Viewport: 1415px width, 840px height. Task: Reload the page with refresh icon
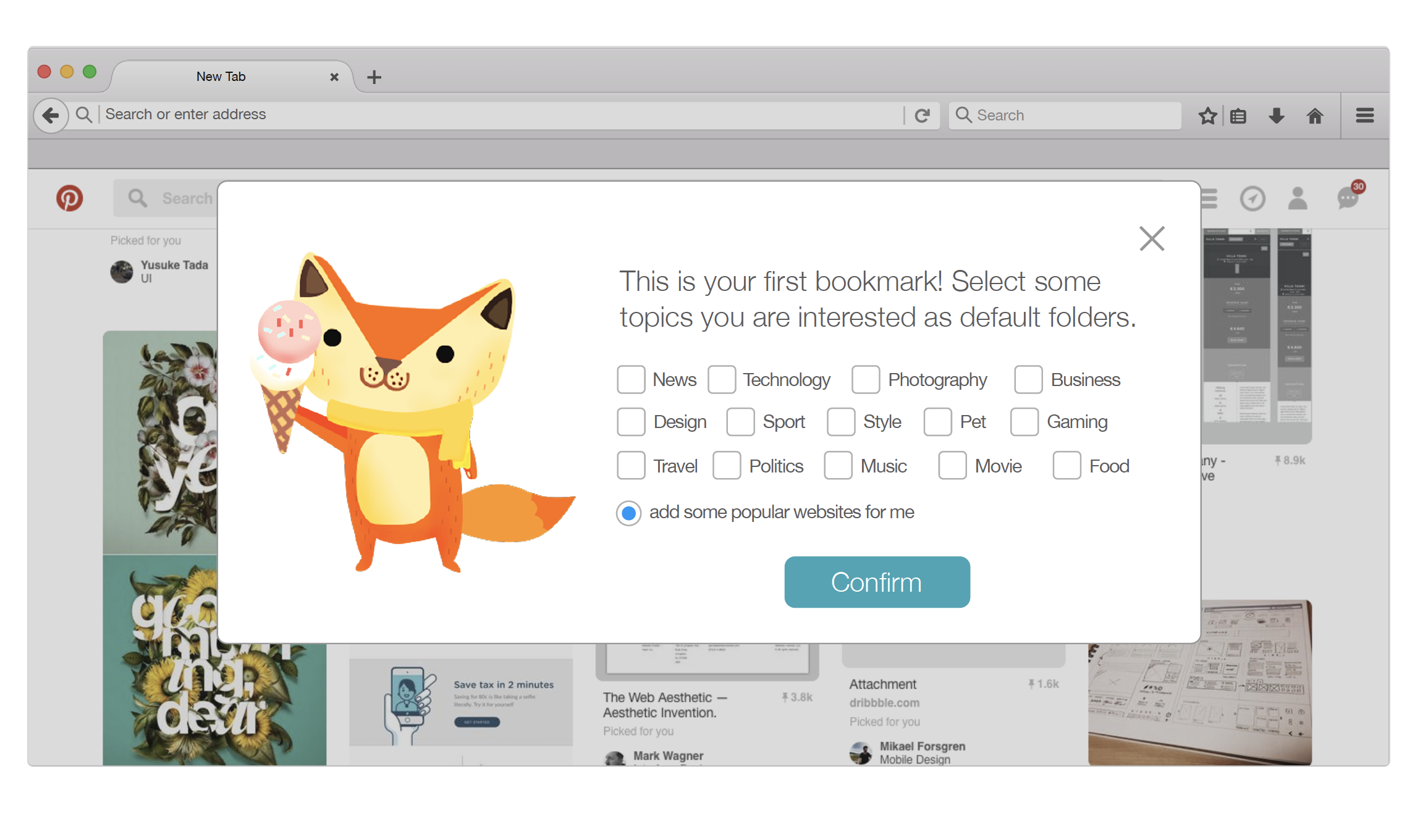point(922,115)
